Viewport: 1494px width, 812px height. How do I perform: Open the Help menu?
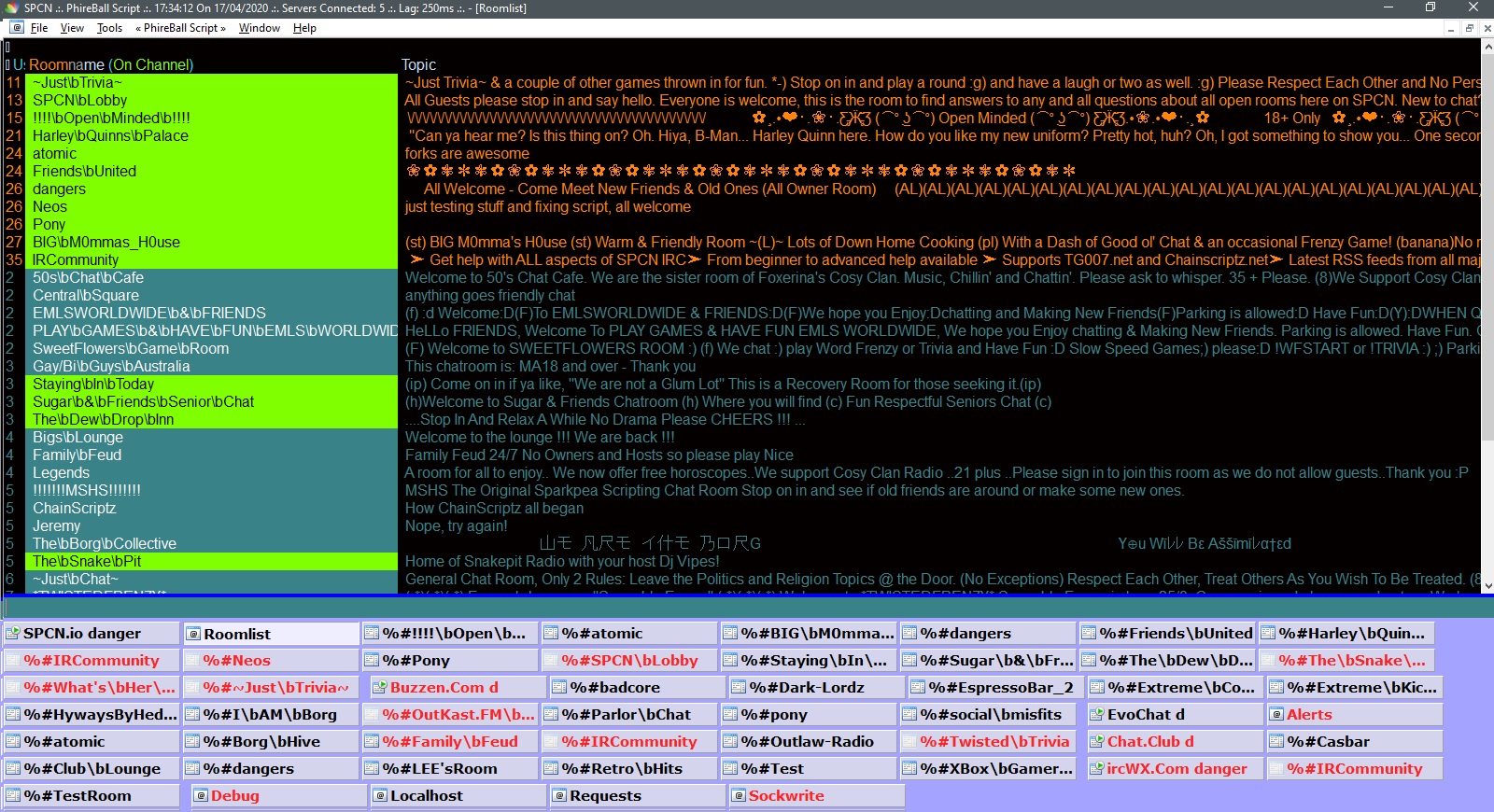(304, 28)
